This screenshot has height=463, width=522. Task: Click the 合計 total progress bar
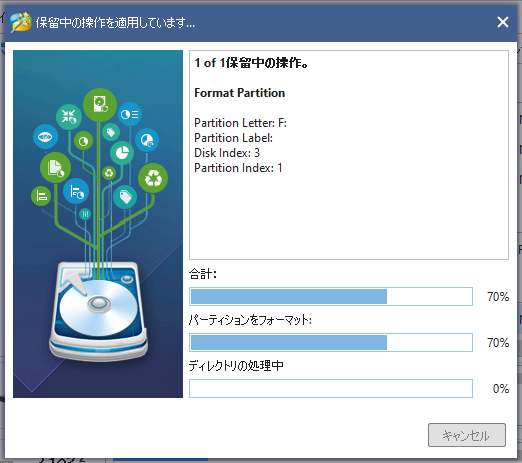click(331, 296)
